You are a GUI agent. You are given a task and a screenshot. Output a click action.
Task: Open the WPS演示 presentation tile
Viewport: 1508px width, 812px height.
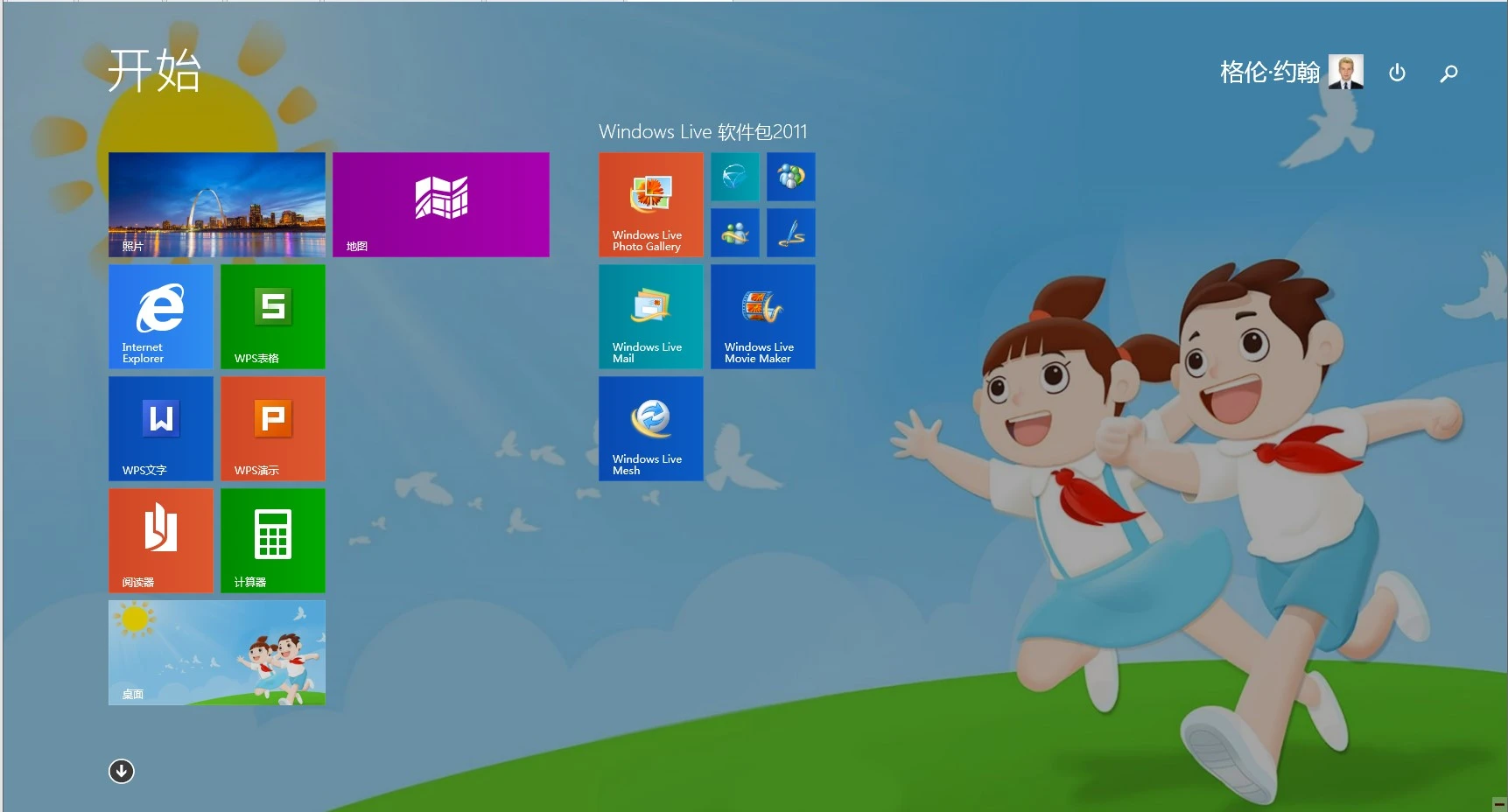(273, 429)
